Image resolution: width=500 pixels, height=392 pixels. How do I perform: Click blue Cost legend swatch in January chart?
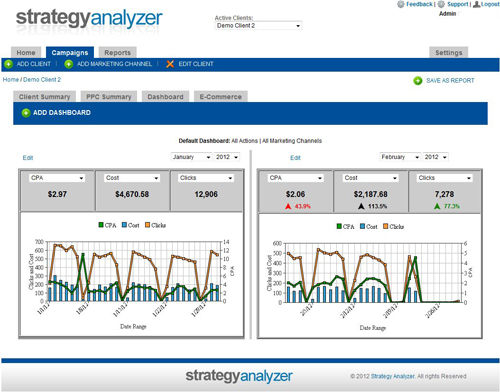124,225
